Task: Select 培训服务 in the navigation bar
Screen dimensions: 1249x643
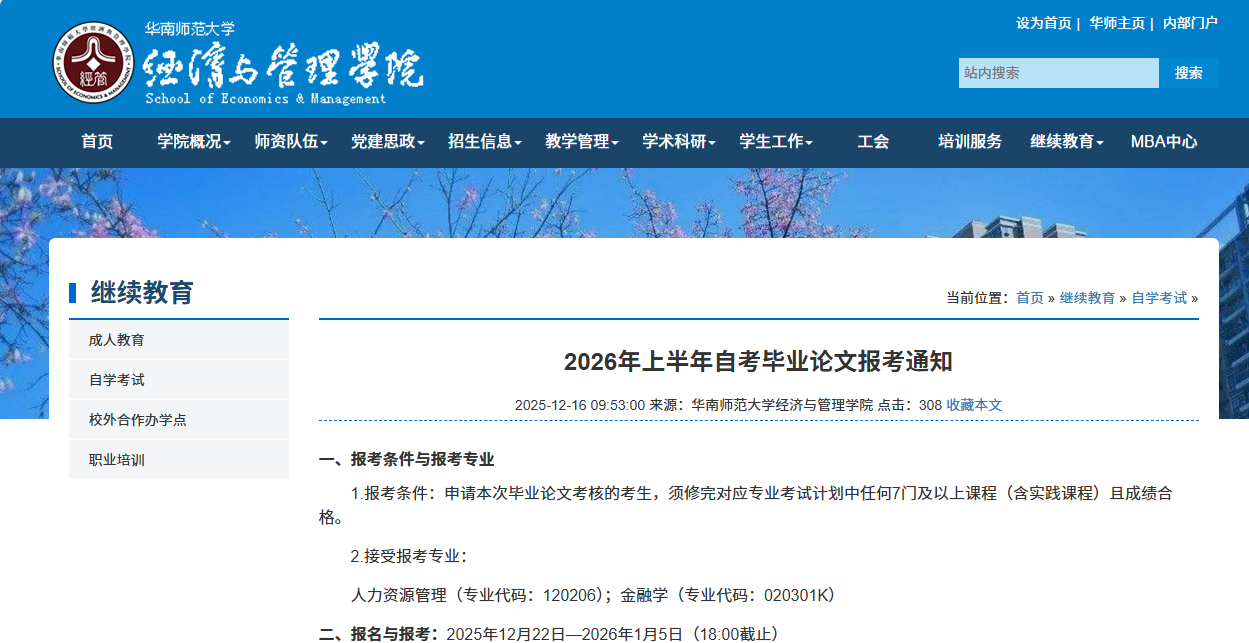Action: pos(969,142)
